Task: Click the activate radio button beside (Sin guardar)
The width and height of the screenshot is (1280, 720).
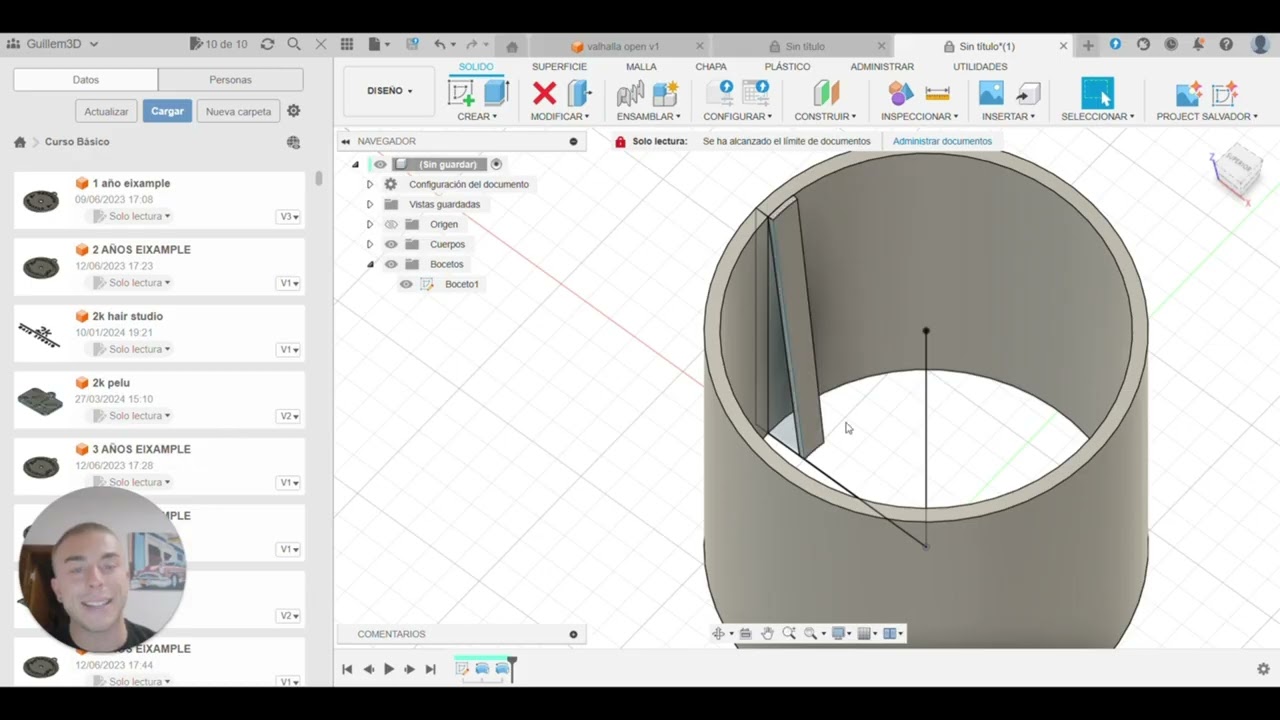Action: tap(496, 164)
